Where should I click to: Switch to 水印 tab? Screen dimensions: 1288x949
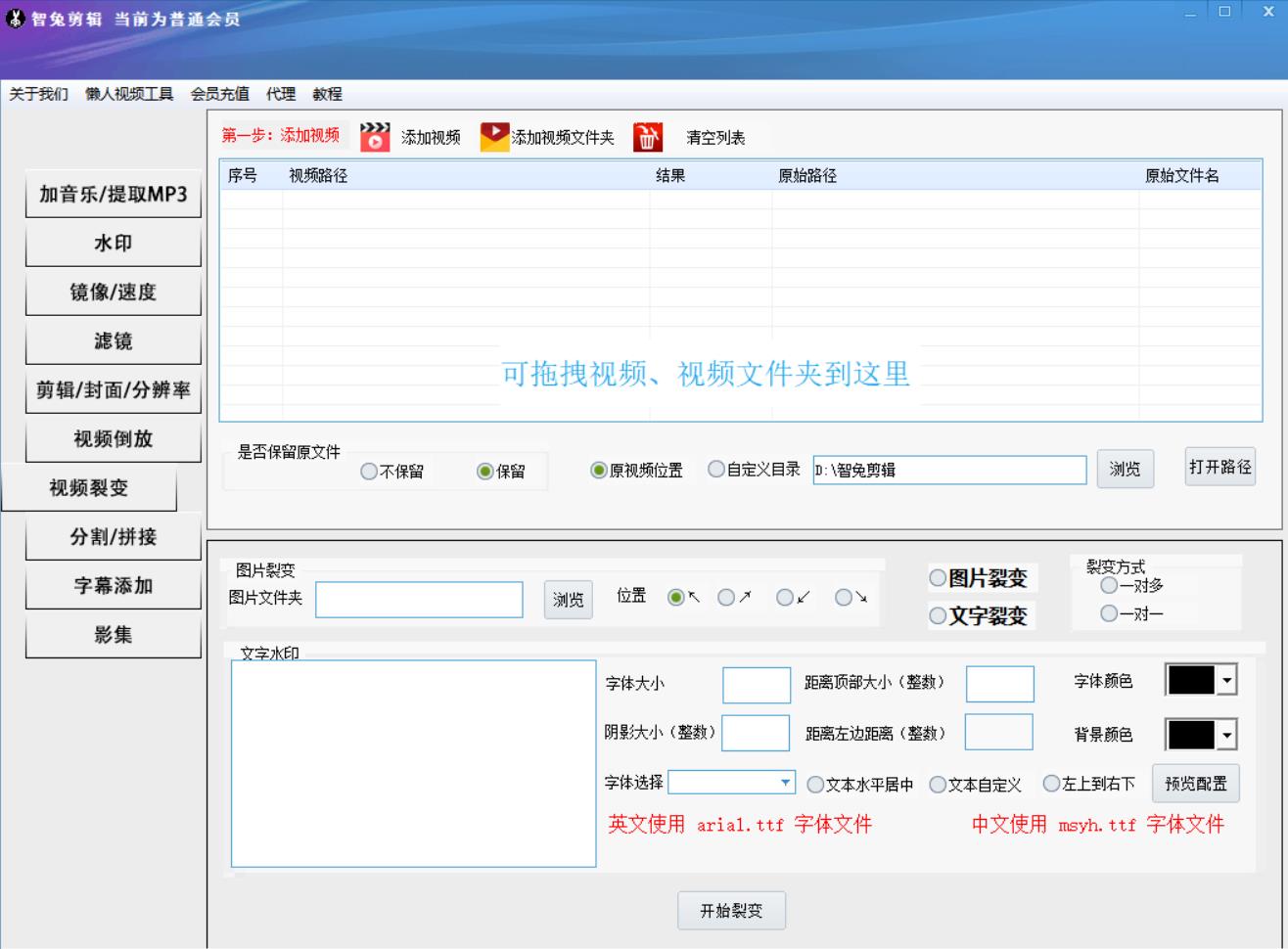coord(114,243)
